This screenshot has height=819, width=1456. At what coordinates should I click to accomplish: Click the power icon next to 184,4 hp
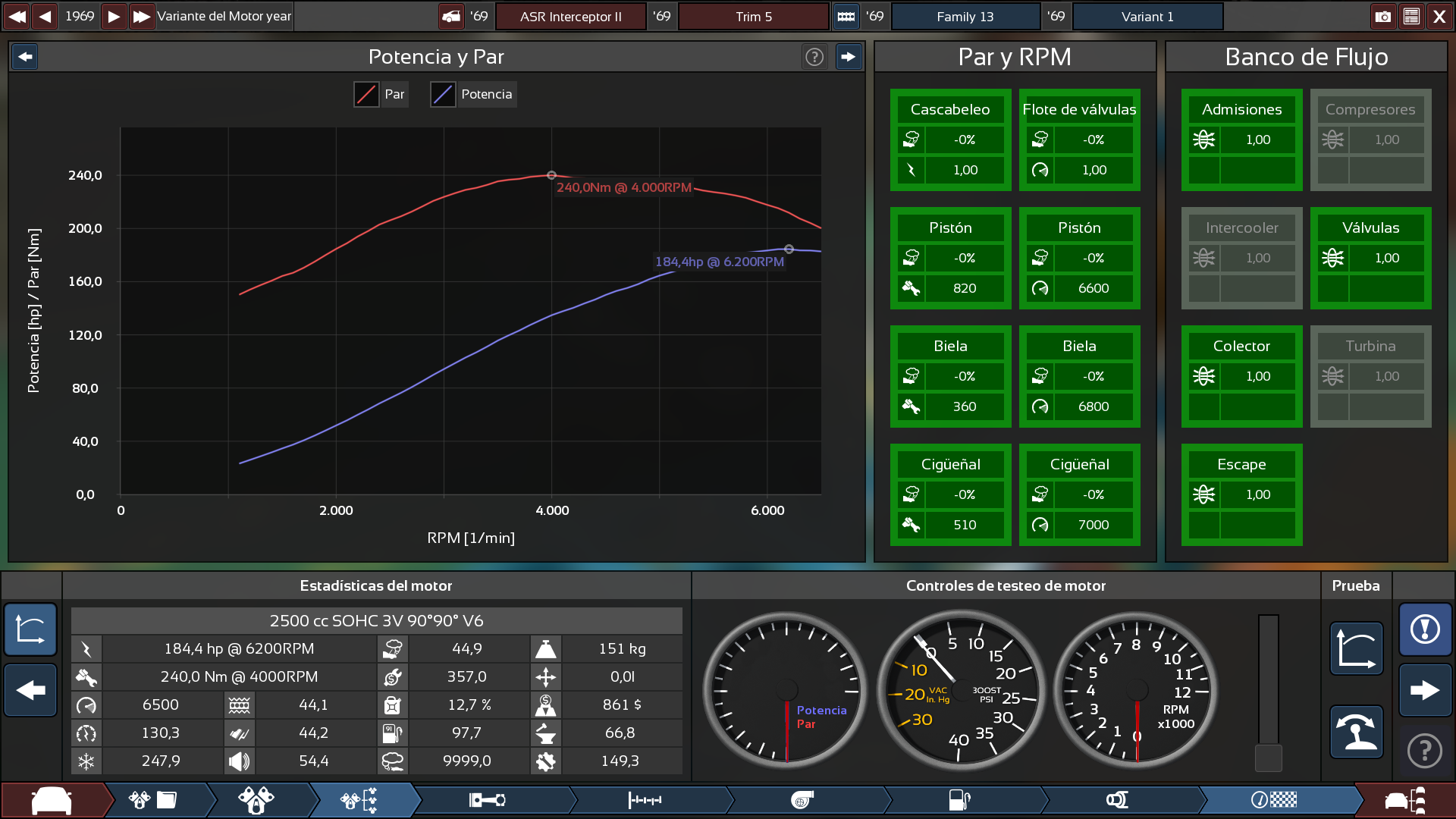tap(86, 649)
